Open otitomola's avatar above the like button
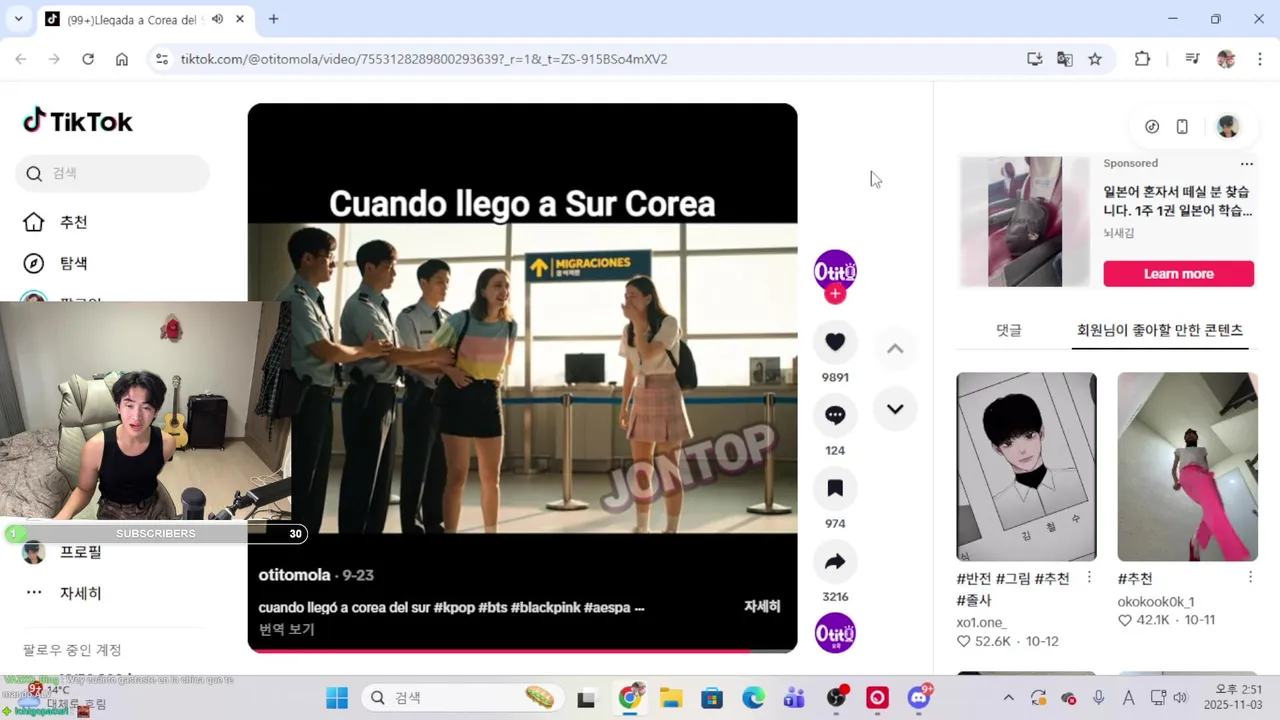The width and height of the screenshot is (1280, 720). pyautogui.click(x=835, y=271)
